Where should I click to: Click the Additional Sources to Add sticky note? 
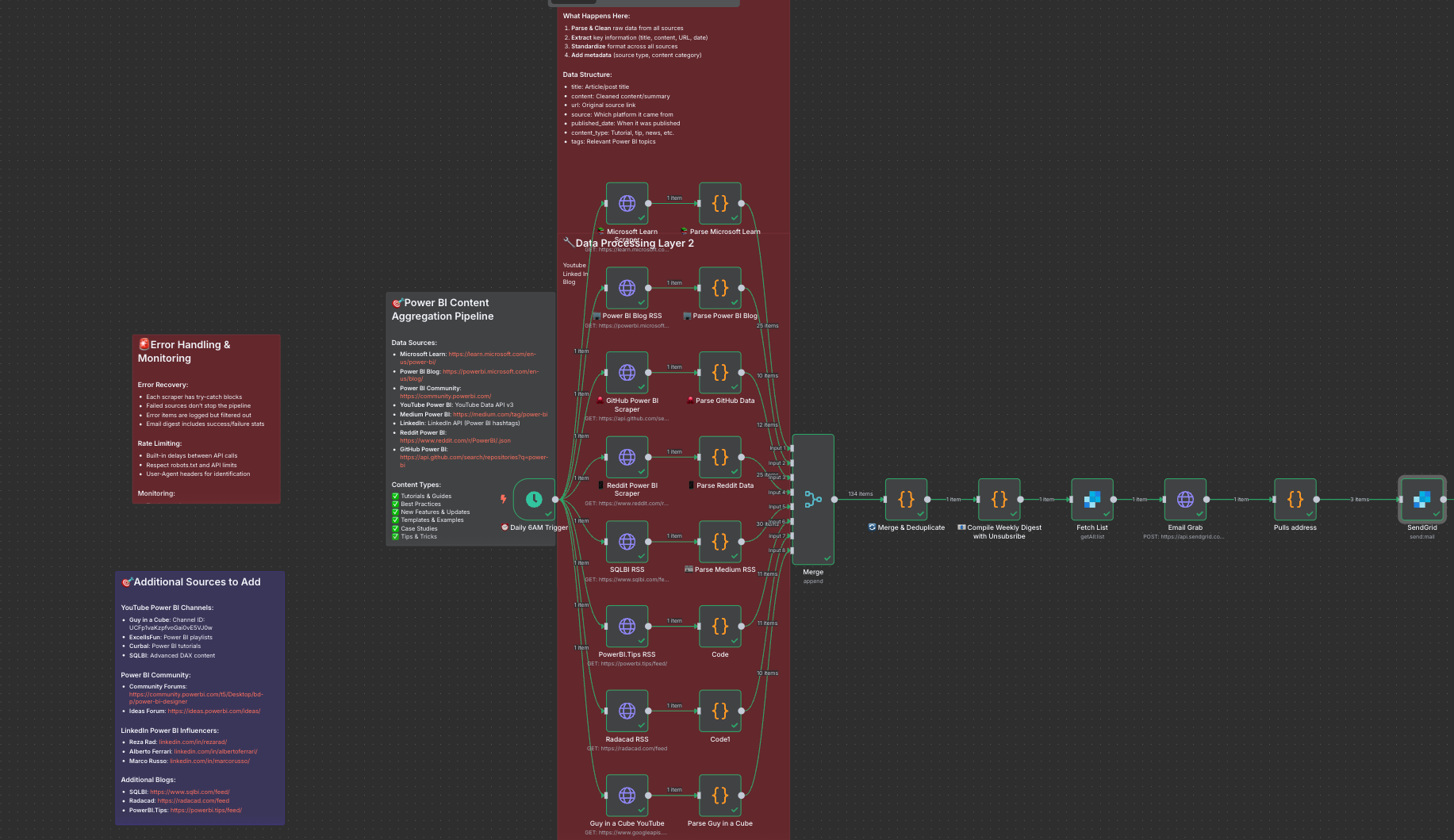coord(199,581)
